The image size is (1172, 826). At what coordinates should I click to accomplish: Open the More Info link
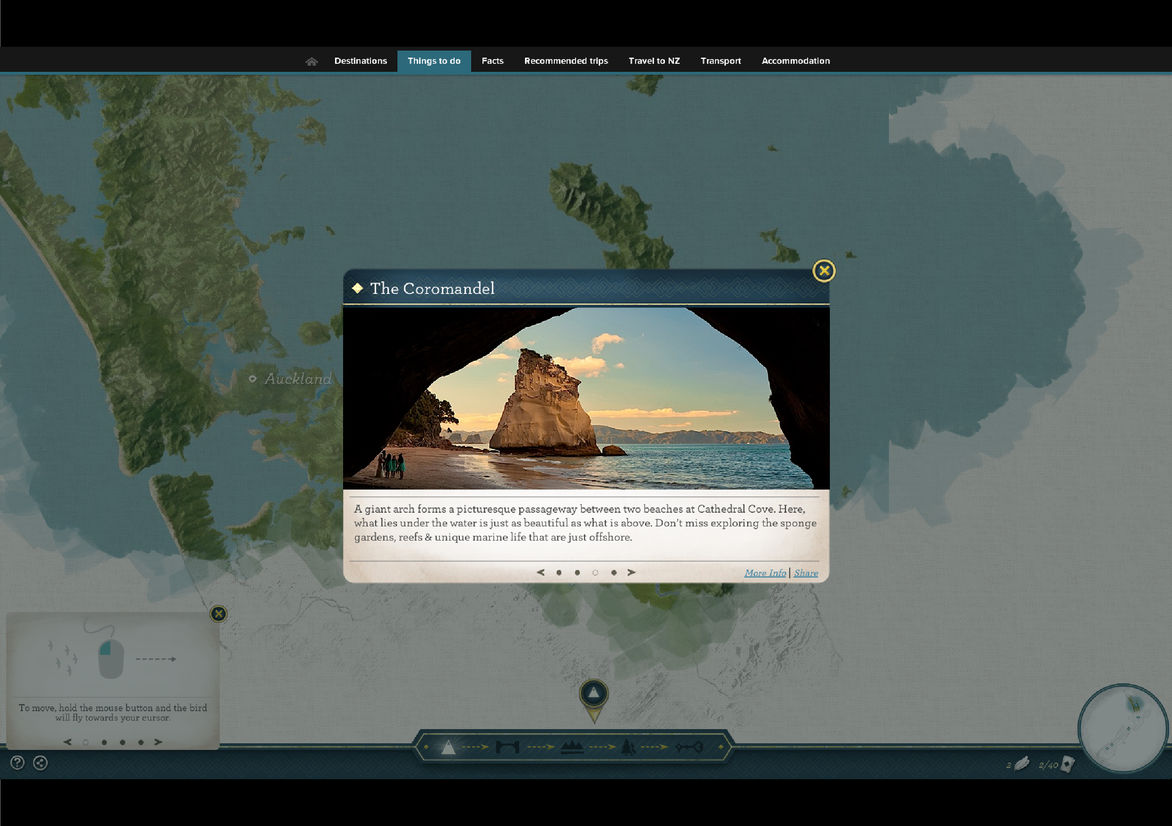tap(765, 573)
